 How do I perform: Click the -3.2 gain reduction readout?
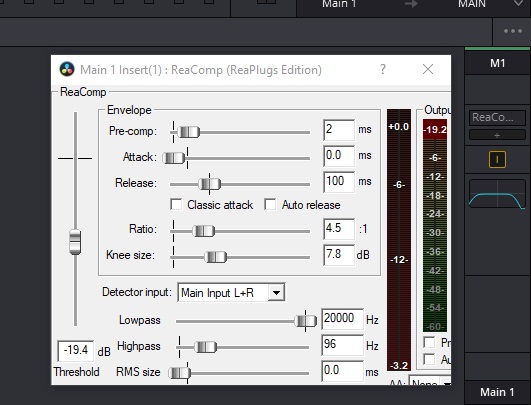399,366
